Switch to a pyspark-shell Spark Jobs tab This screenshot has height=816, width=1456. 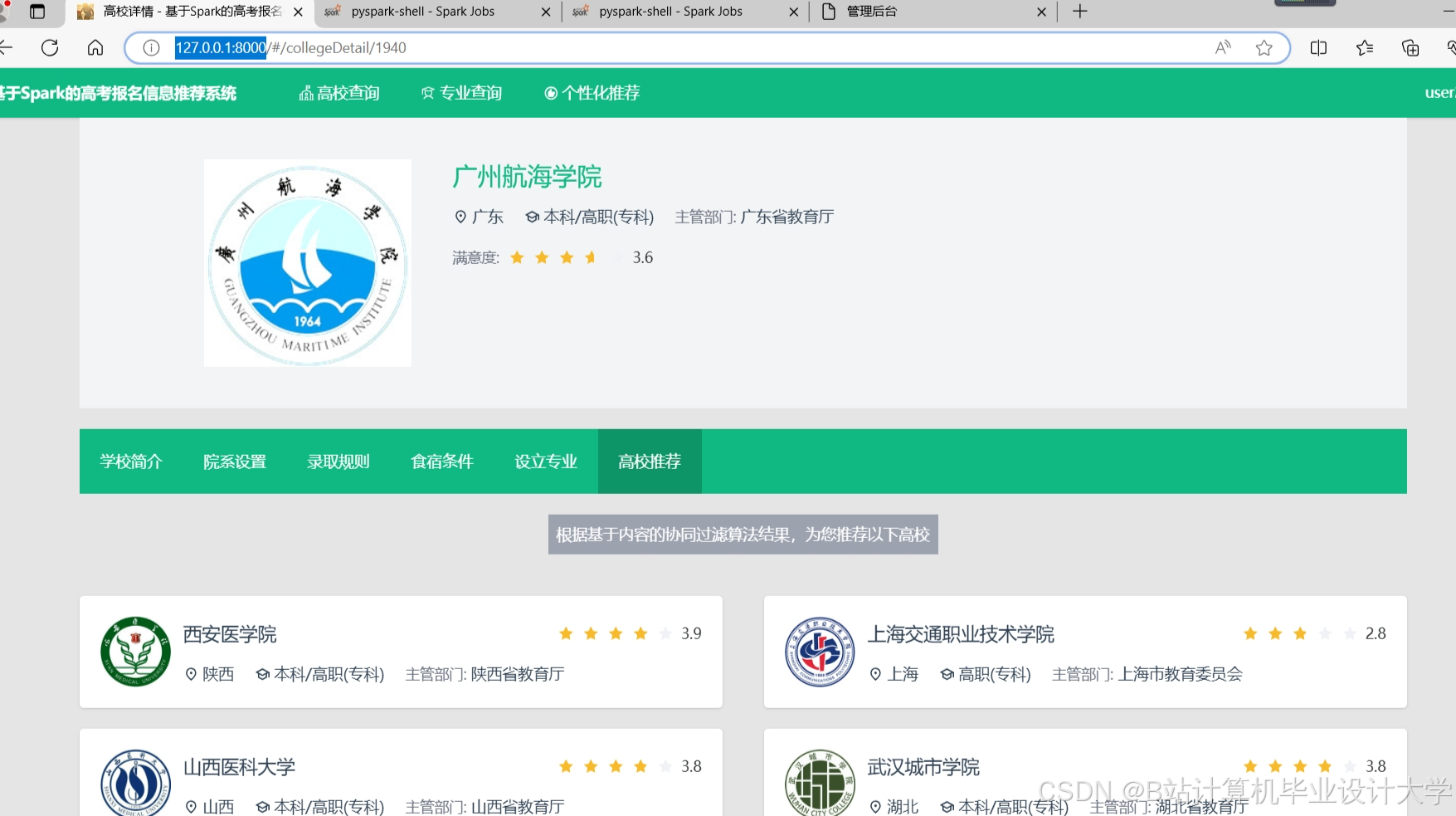(423, 12)
